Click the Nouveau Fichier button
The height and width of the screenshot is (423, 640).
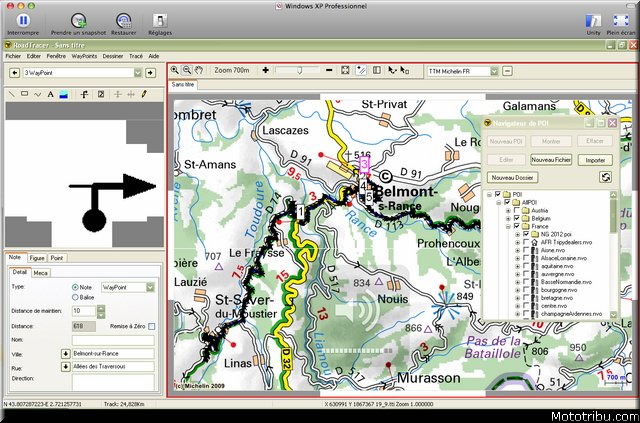551,160
